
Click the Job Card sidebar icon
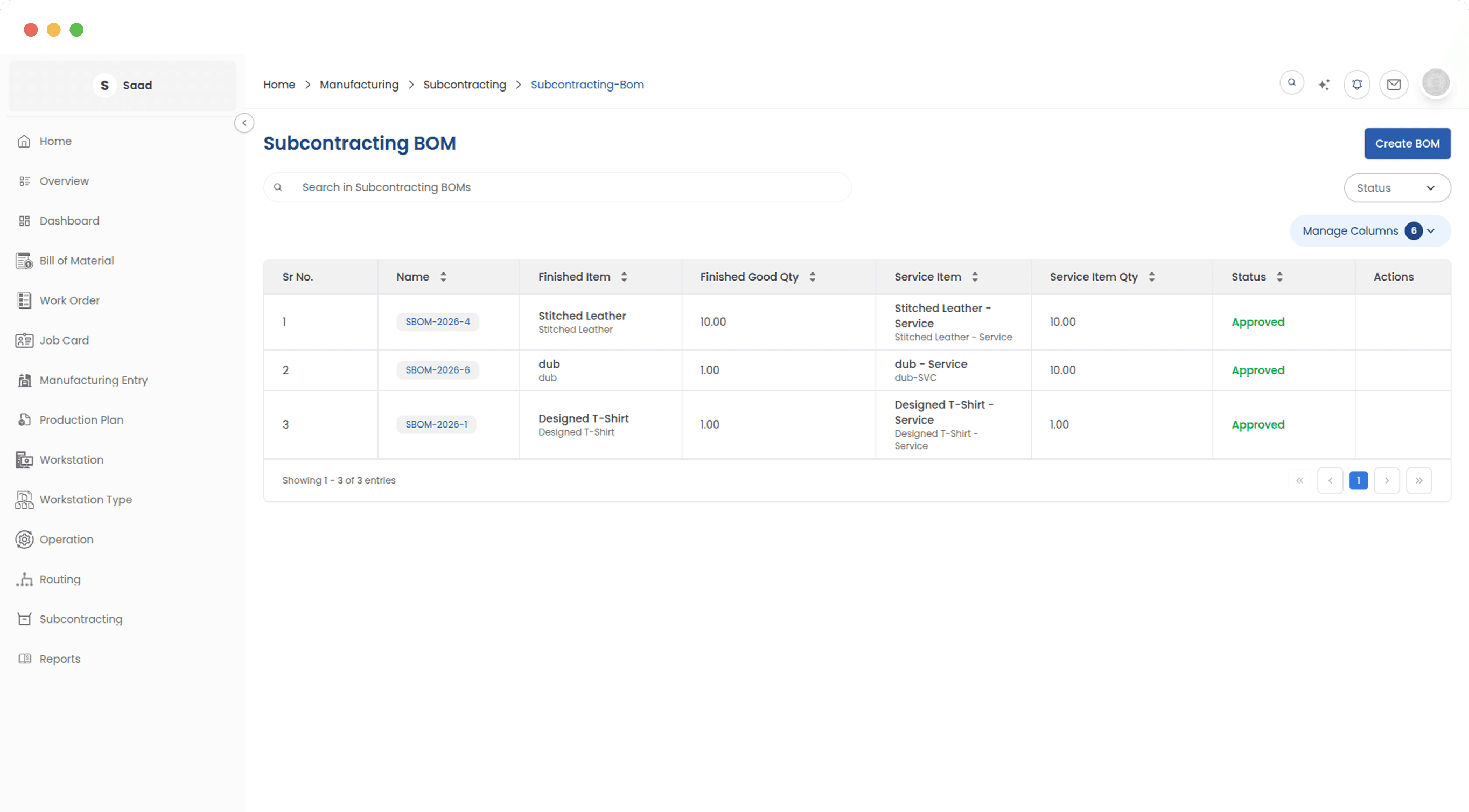(24, 340)
